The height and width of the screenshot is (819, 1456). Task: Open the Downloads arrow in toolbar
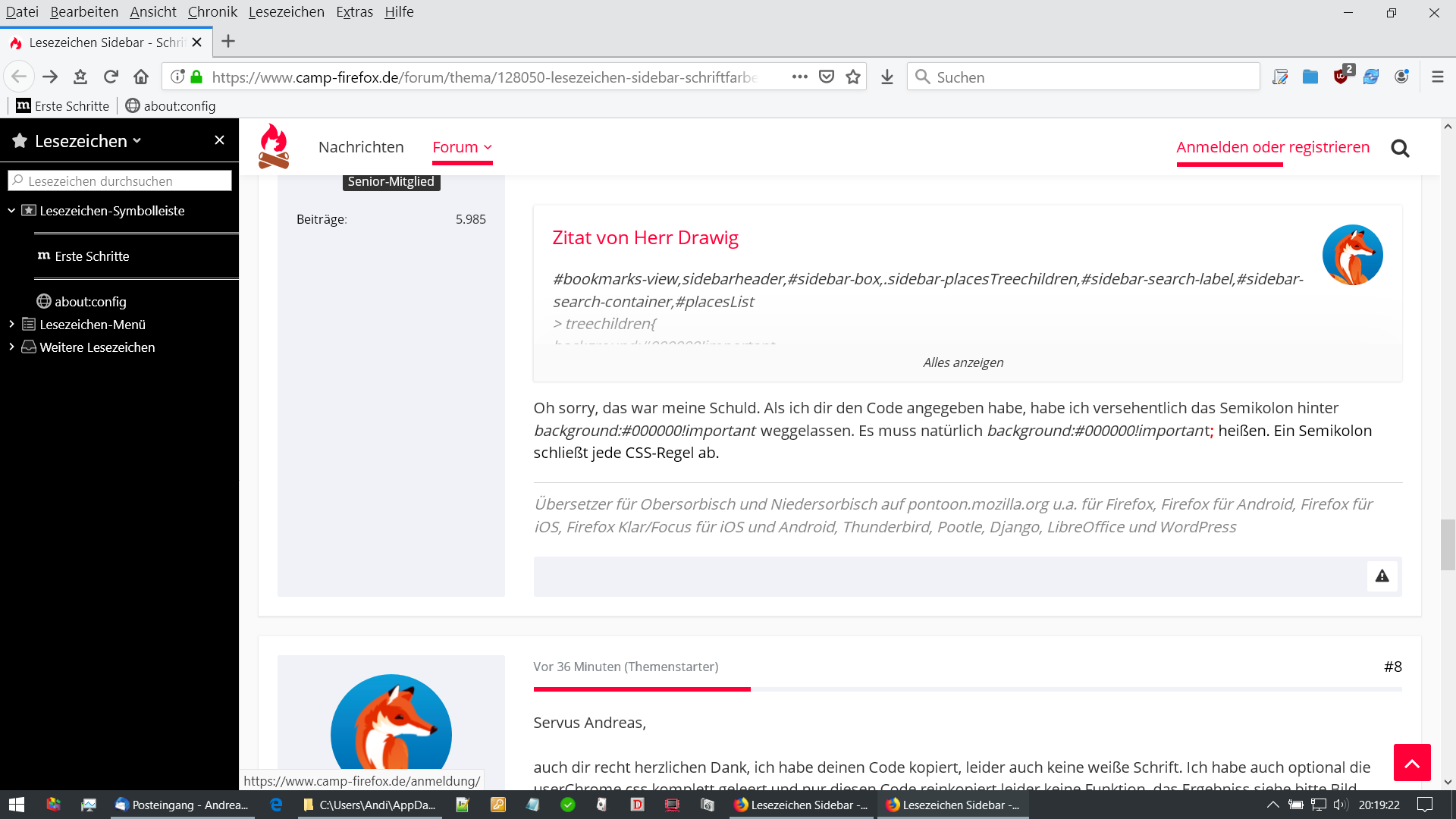tap(887, 77)
